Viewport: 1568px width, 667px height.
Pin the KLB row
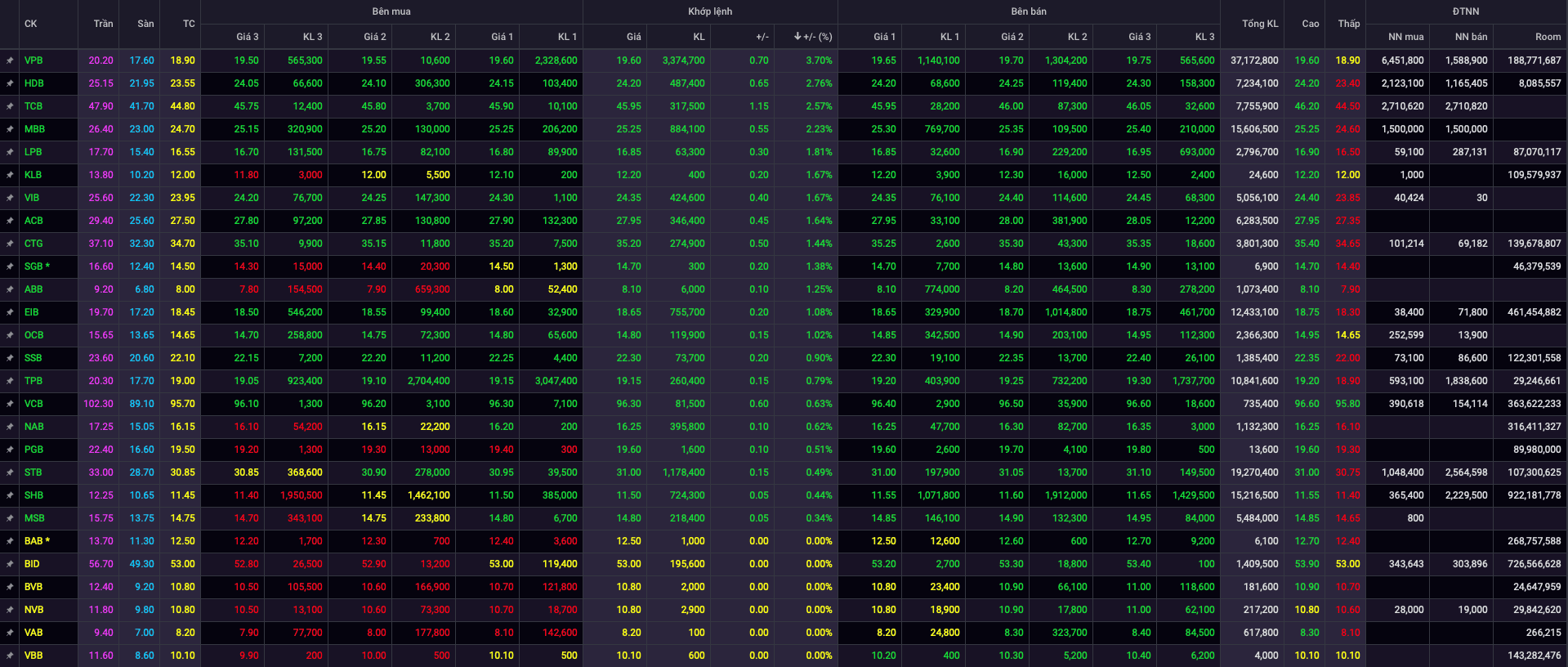click(10, 175)
